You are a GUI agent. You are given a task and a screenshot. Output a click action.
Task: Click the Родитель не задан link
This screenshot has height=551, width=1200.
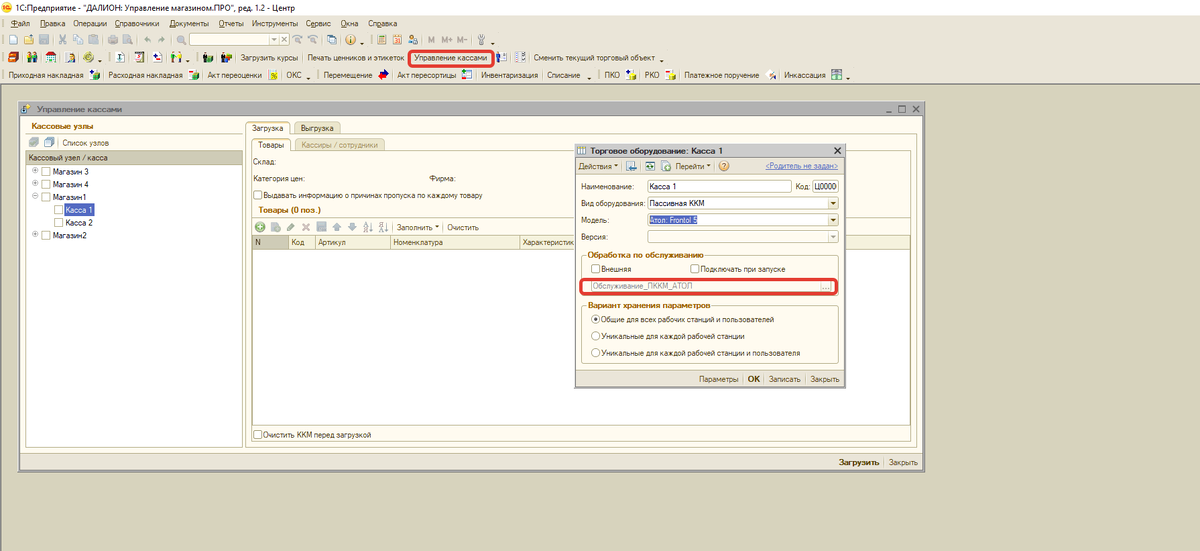(x=802, y=166)
